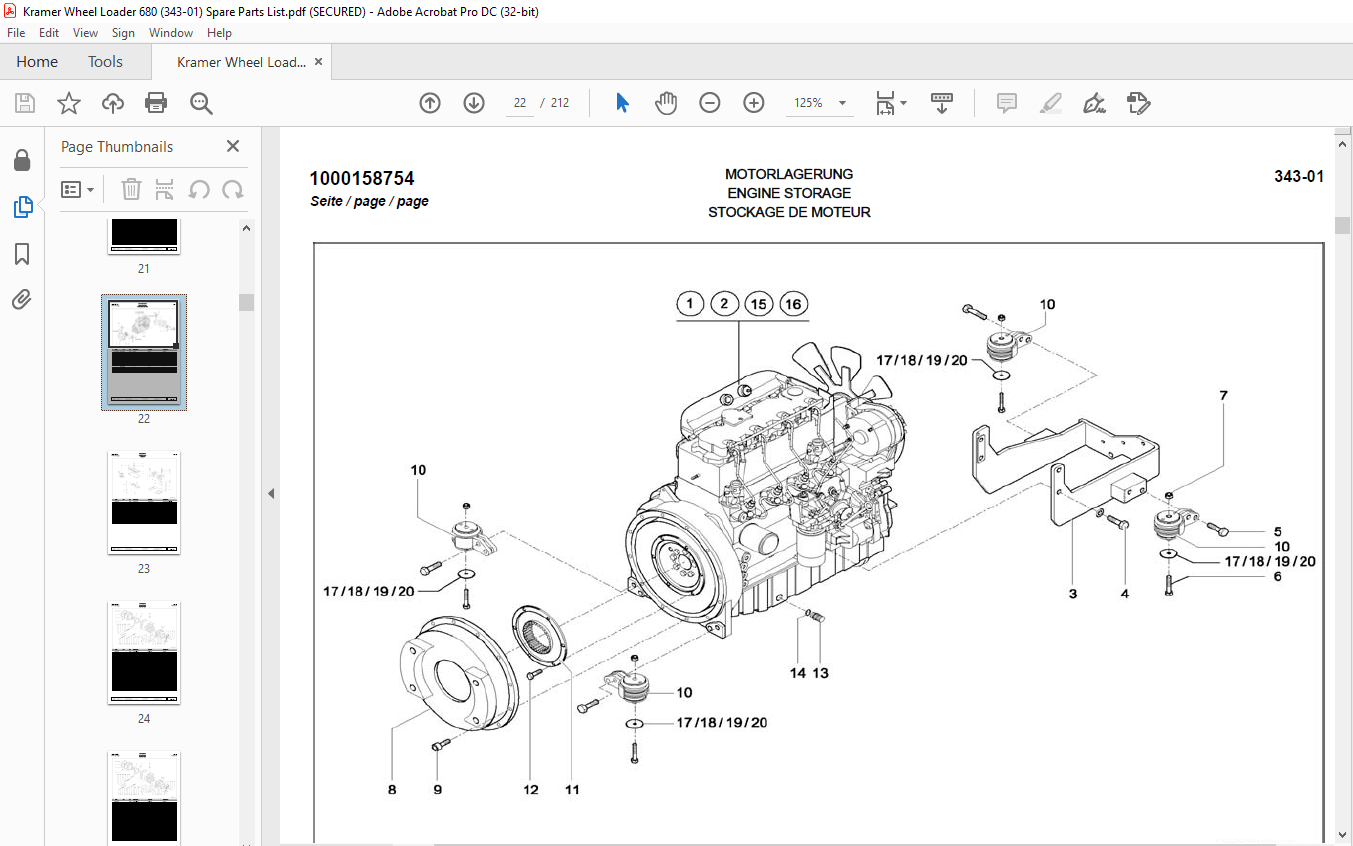Delete selected pages with trash icon
This screenshot has height=846, width=1353.
pyautogui.click(x=131, y=190)
